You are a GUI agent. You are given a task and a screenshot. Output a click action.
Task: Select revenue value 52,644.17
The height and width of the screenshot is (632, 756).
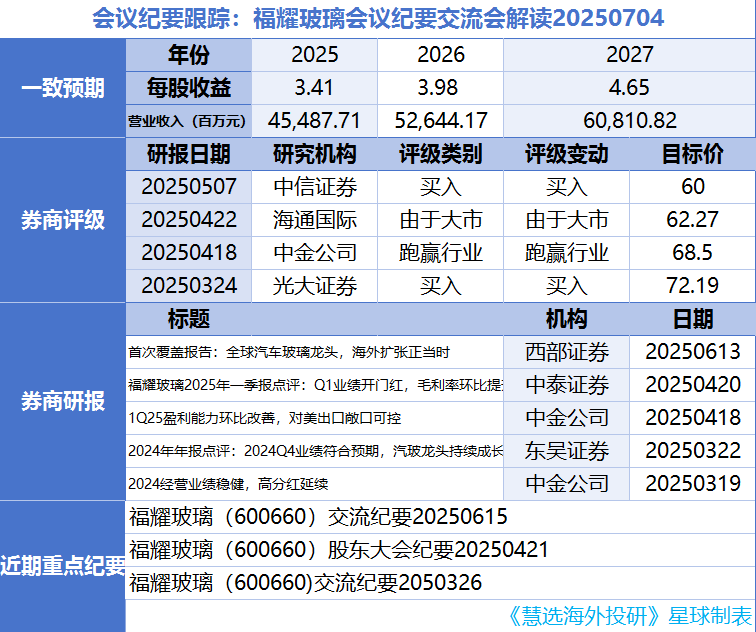coord(441,121)
